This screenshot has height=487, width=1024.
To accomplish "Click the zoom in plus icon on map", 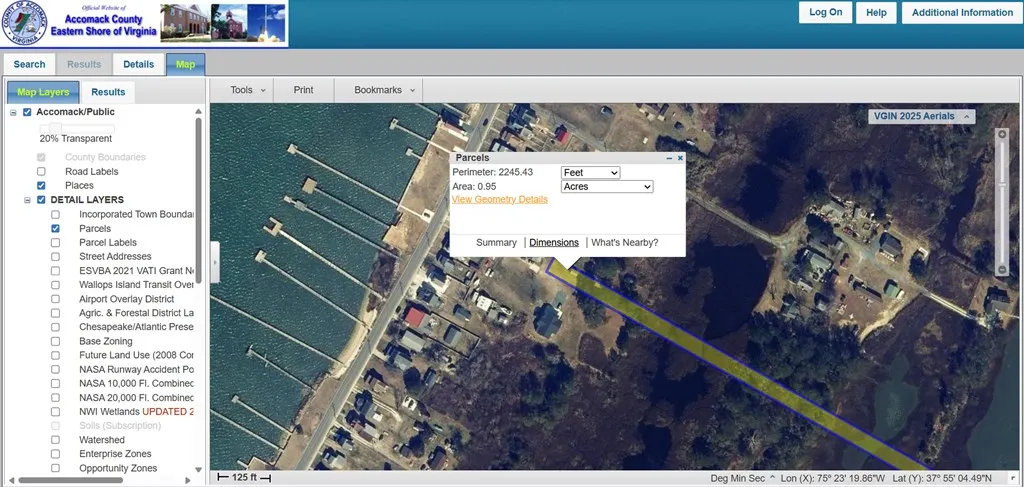I will coord(1002,134).
